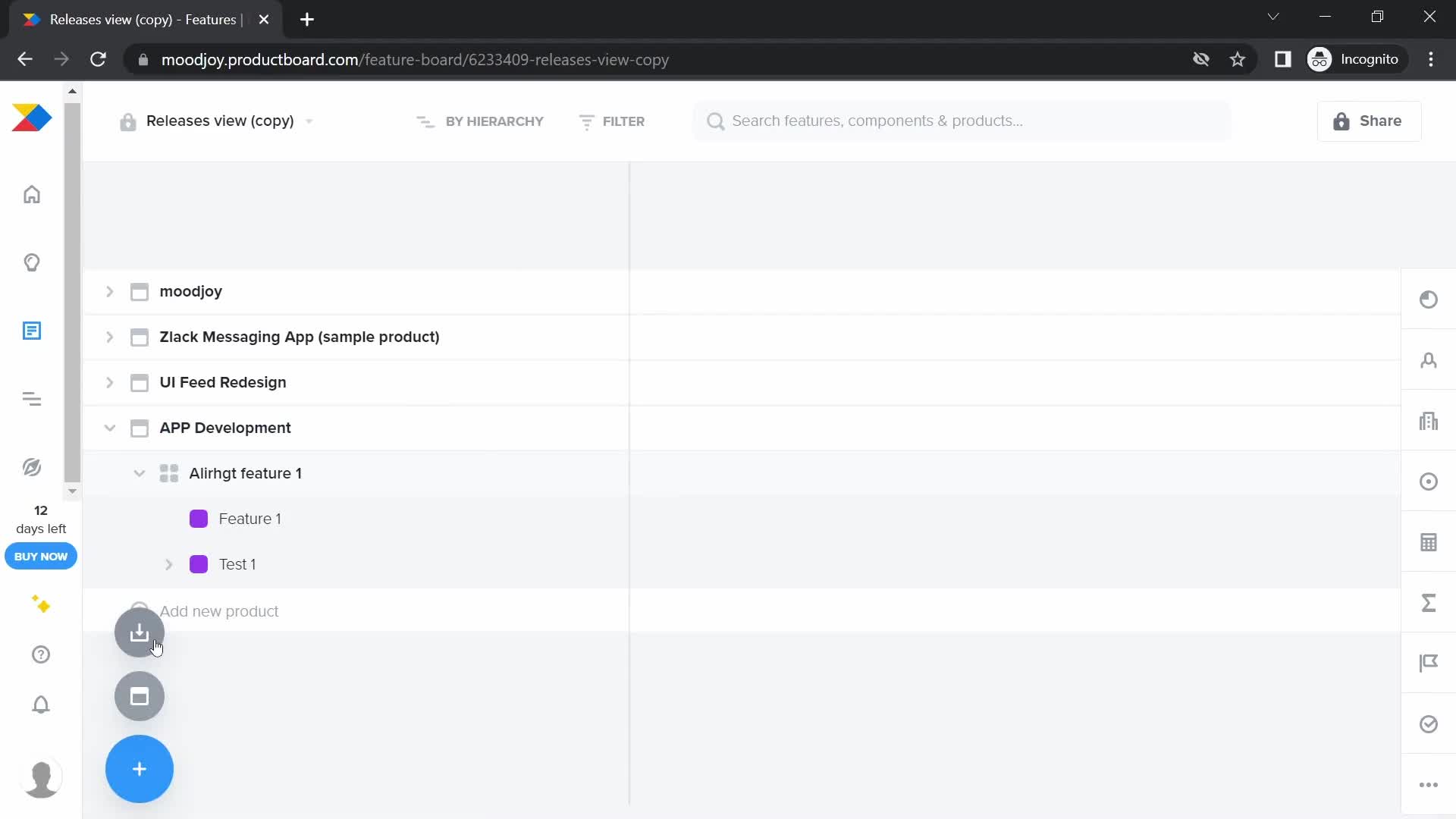Open the Chrome side panel icon
This screenshot has height=819, width=1456.
(1282, 59)
